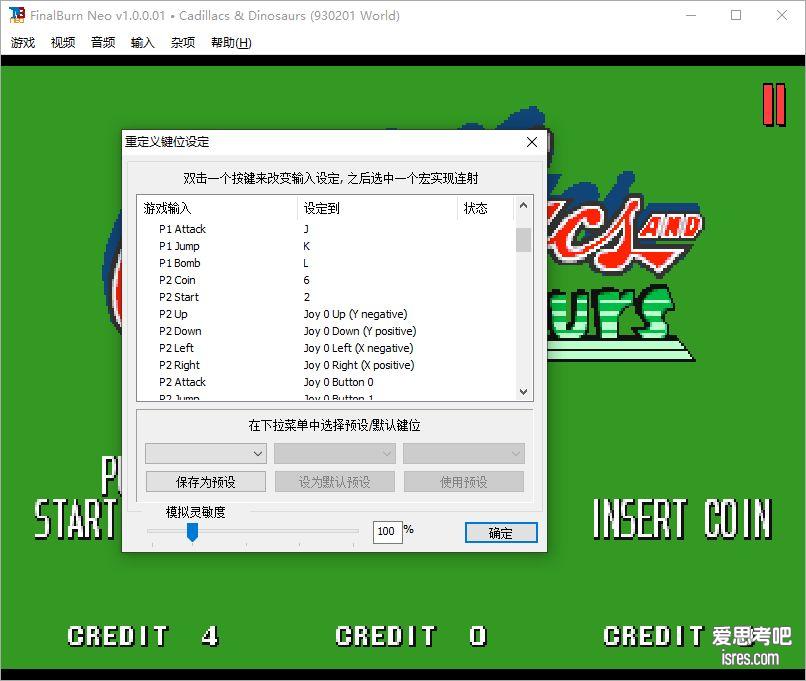Screen dimensions: 806x681
Task: Open the 游戏 menu
Action: [23, 43]
